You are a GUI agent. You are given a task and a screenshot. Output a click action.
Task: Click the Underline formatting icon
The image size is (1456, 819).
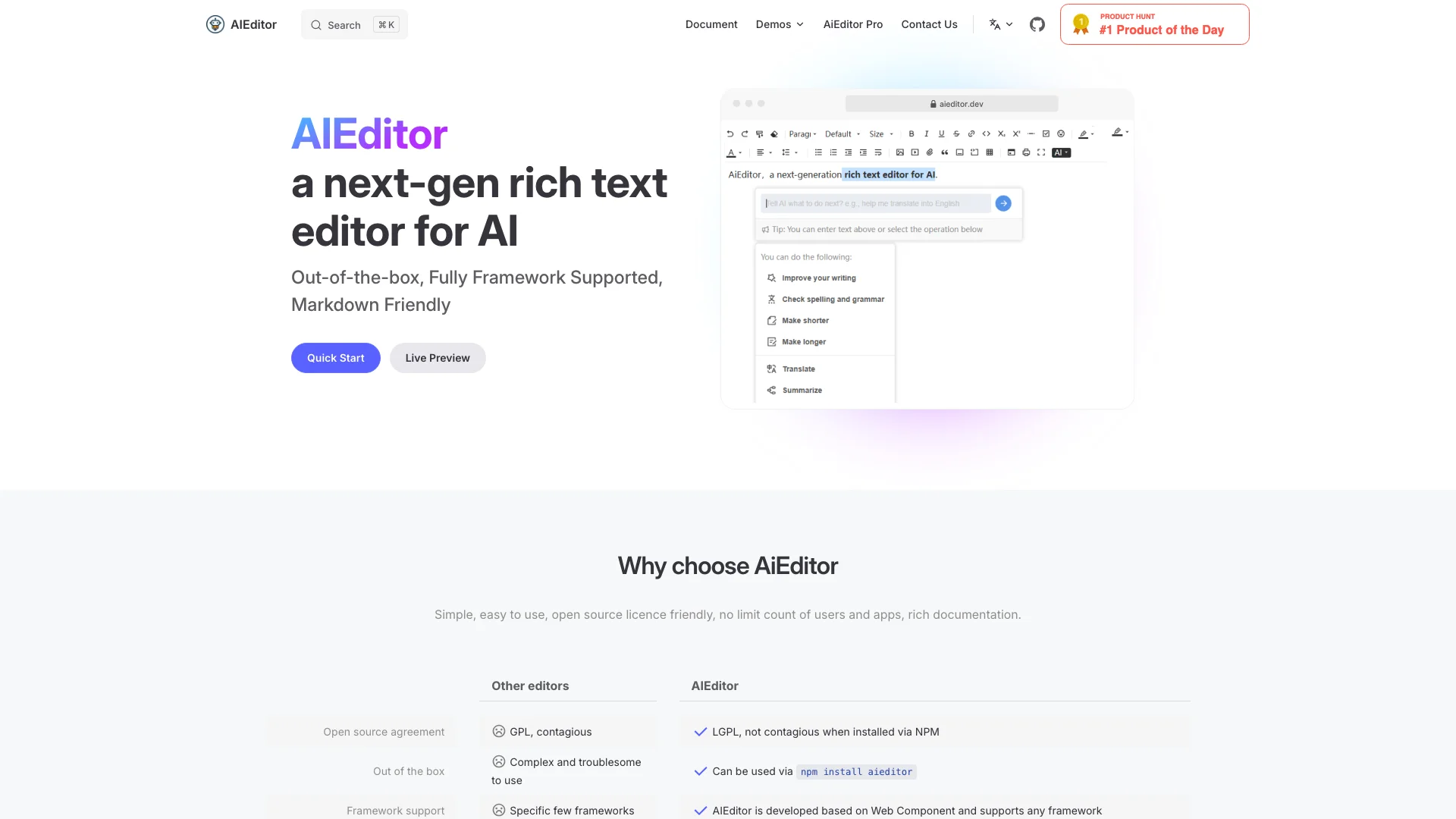[x=941, y=133]
